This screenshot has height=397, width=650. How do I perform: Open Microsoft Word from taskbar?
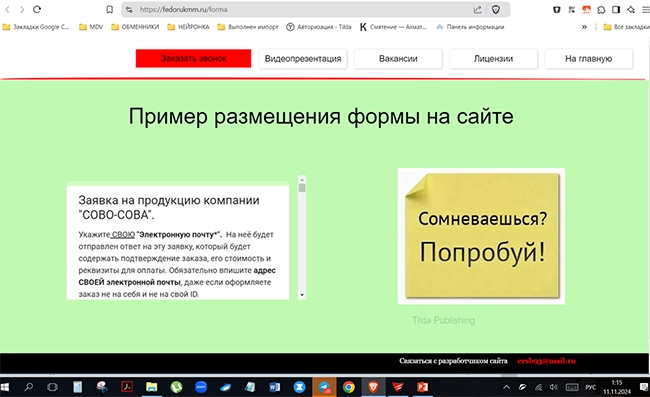[x=274, y=387]
